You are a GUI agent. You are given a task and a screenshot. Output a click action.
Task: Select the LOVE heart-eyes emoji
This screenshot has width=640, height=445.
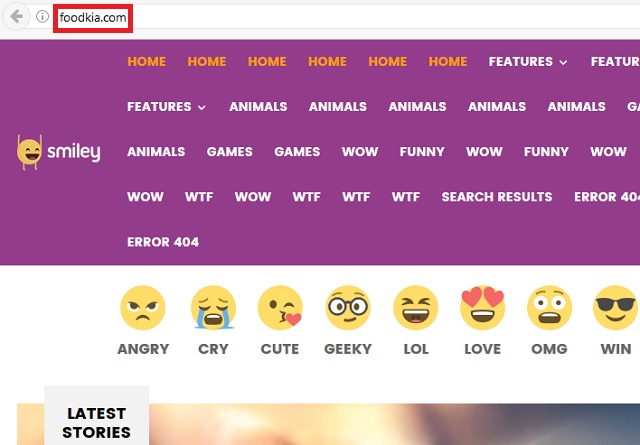pyautogui.click(x=482, y=308)
